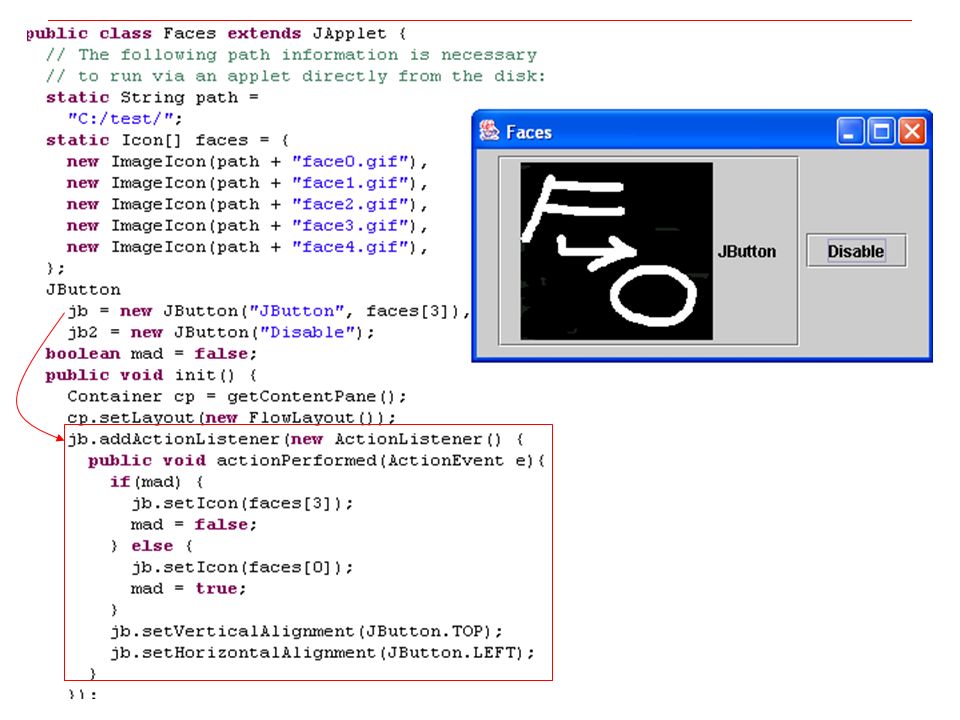Click the Java icon in Faces title bar
This screenshot has width=960, height=720.
click(489, 131)
